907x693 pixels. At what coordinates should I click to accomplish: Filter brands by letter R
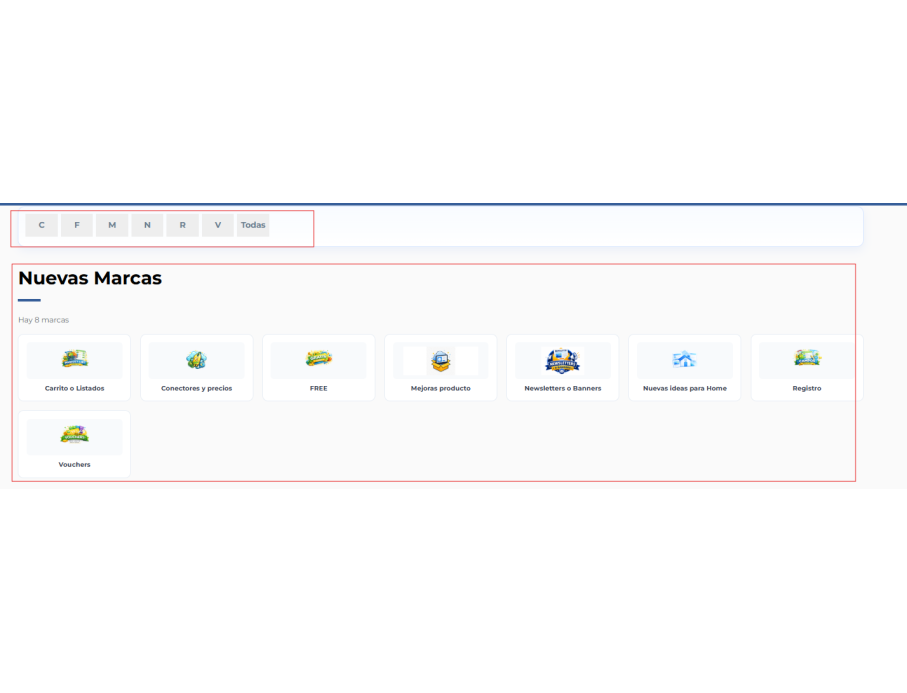(183, 225)
